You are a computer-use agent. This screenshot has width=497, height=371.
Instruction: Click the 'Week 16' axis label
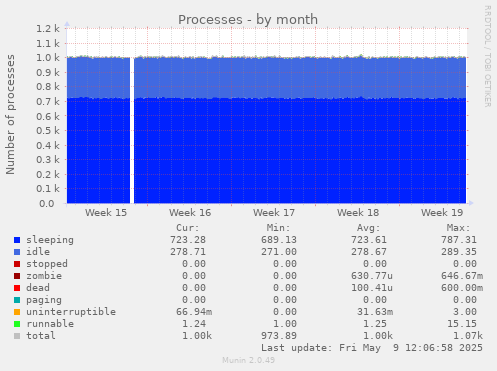click(190, 213)
